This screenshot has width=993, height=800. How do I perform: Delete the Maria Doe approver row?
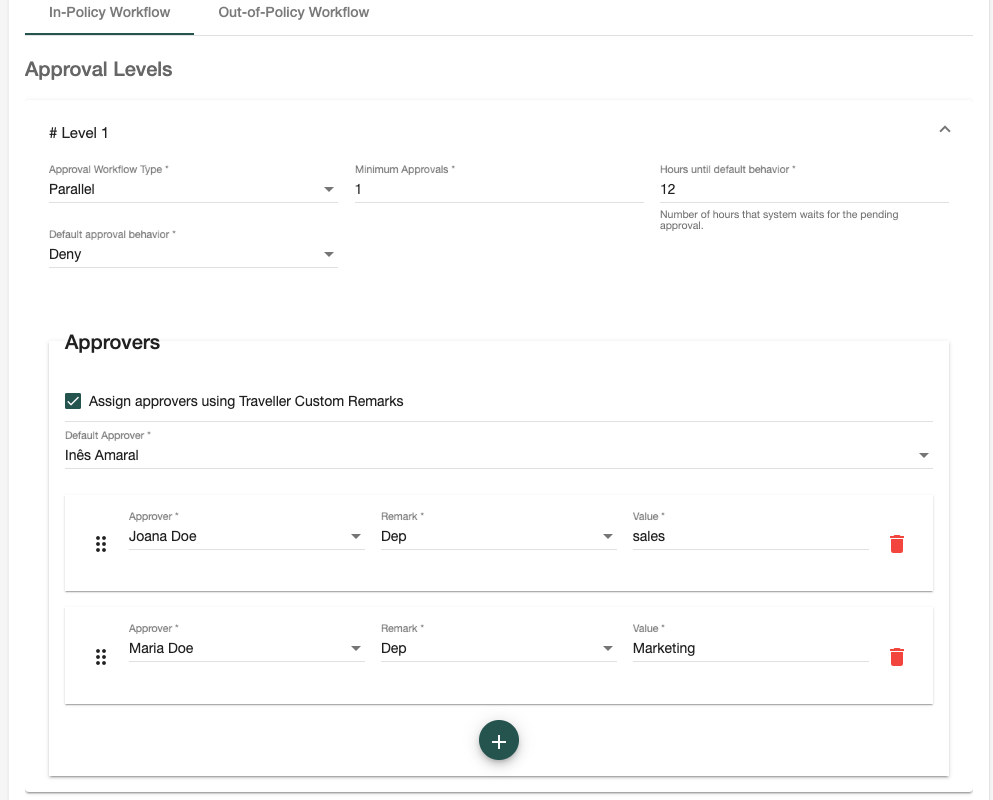pos(897,656)
